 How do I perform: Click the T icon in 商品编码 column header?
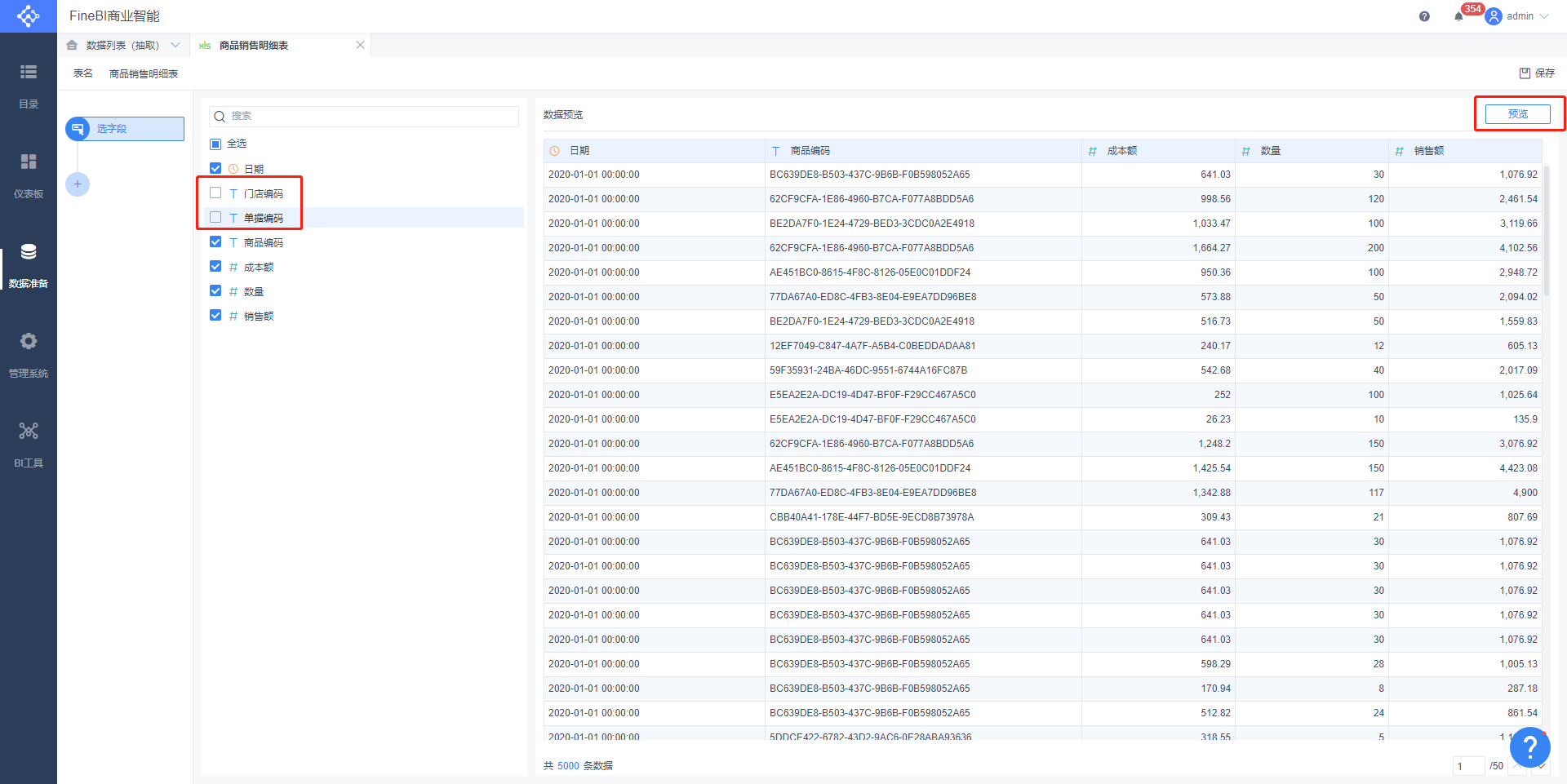(775, 151)
